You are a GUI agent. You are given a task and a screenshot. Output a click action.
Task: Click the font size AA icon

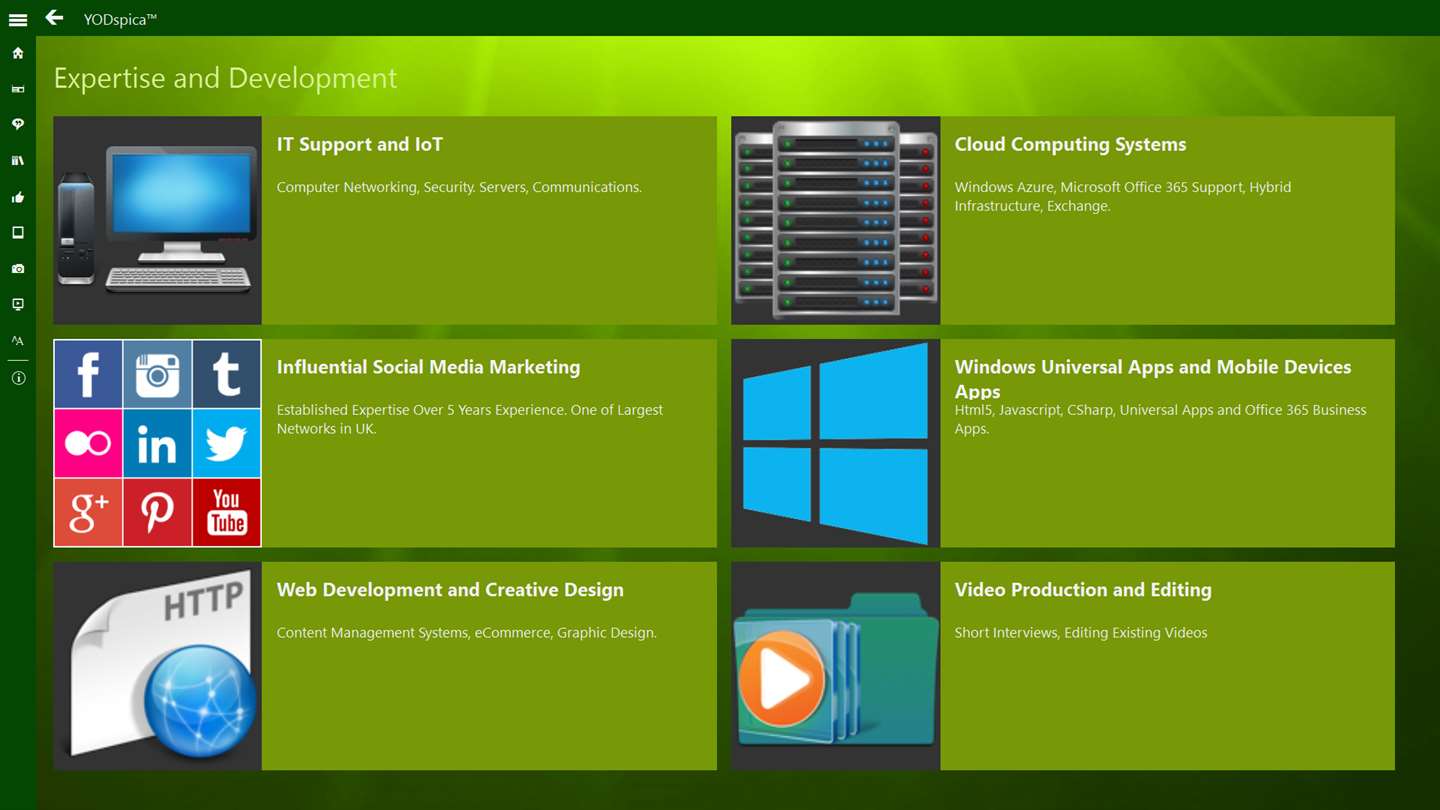pos(18,340)
